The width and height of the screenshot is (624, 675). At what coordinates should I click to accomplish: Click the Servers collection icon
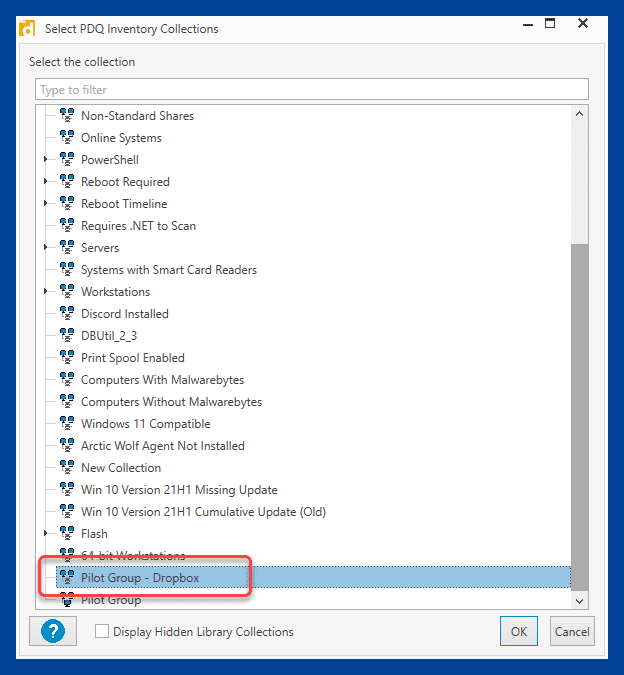(x=67, y=247)
